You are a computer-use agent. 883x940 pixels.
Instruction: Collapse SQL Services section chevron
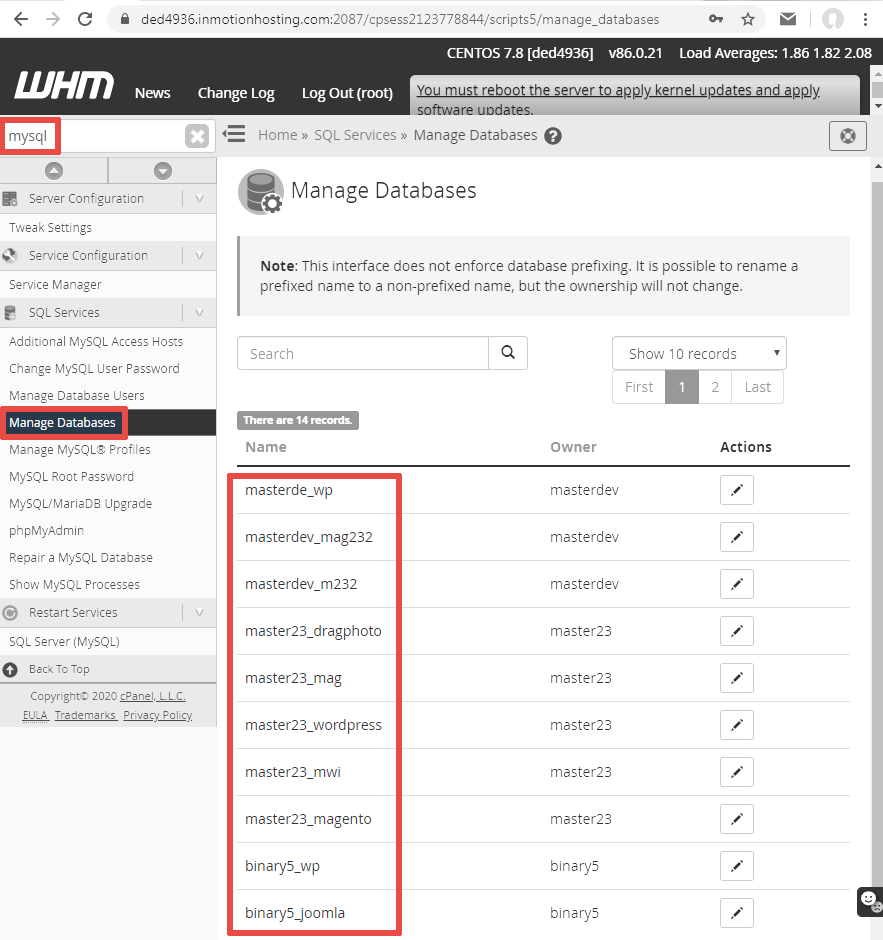tap(200, 312)
